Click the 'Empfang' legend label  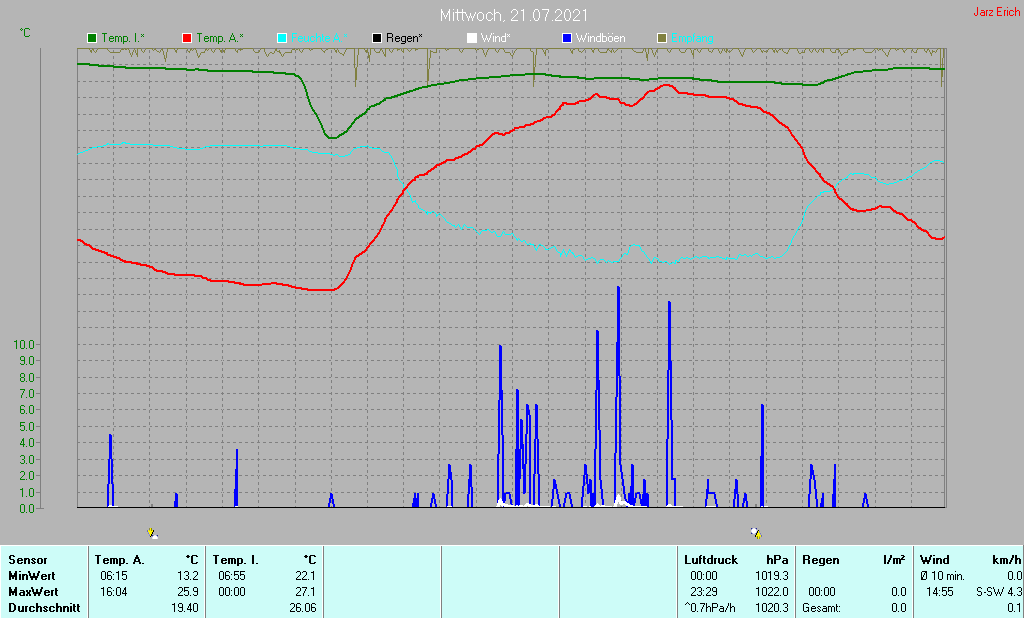(692, 39)
